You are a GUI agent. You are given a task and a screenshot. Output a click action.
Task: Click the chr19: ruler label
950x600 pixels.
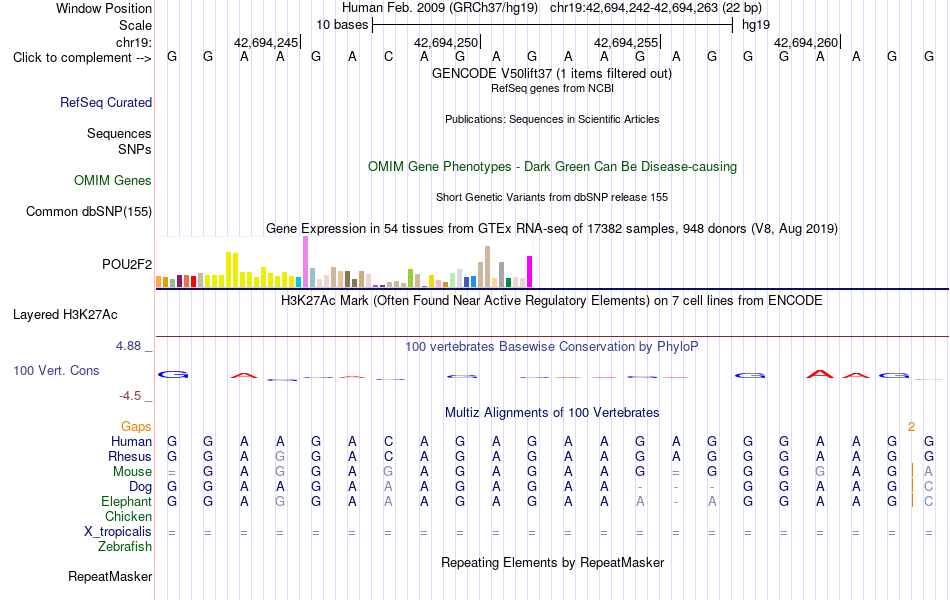[134, 42]
